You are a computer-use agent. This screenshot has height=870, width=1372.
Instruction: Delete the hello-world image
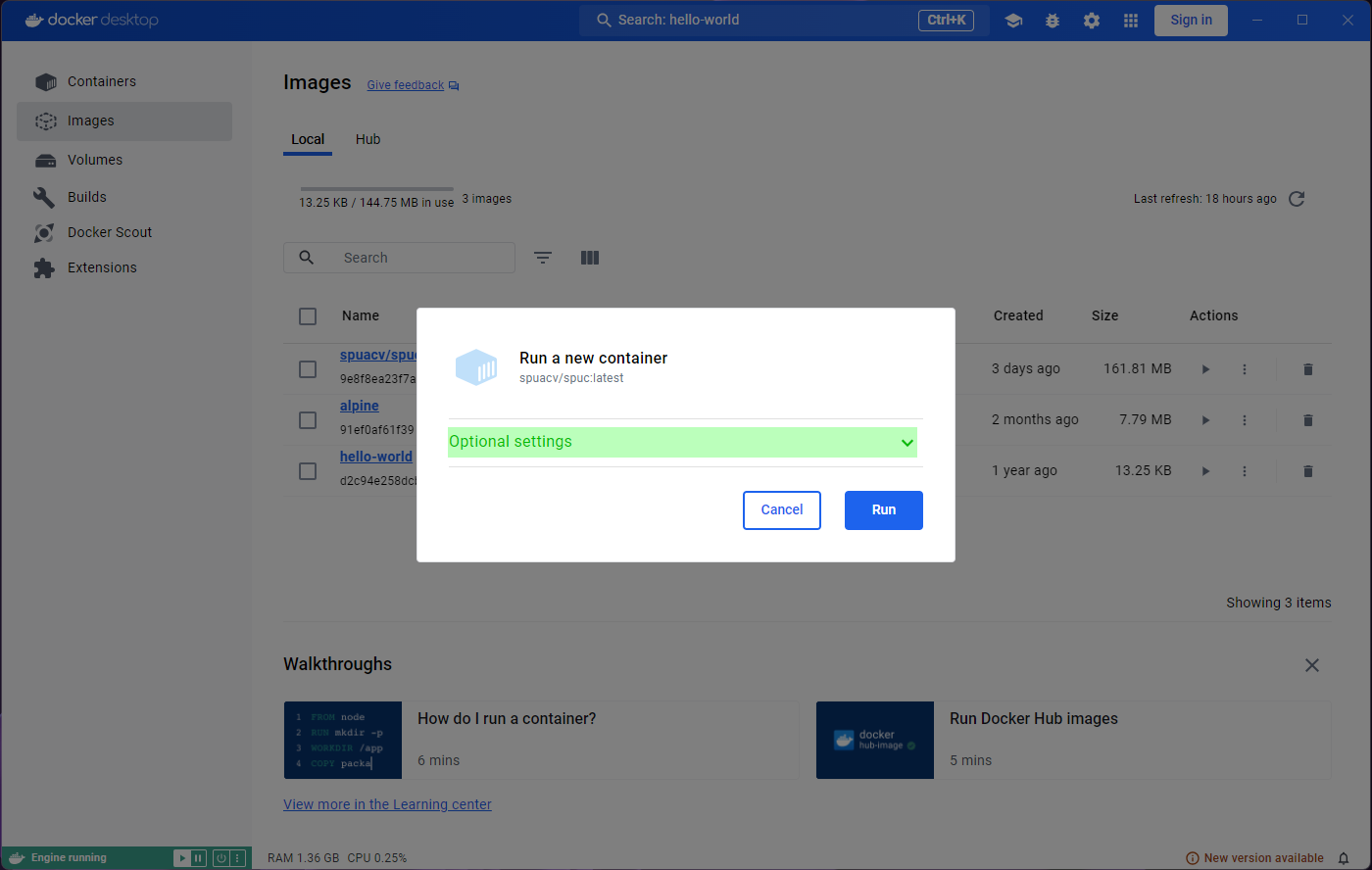click(1307, 471)
